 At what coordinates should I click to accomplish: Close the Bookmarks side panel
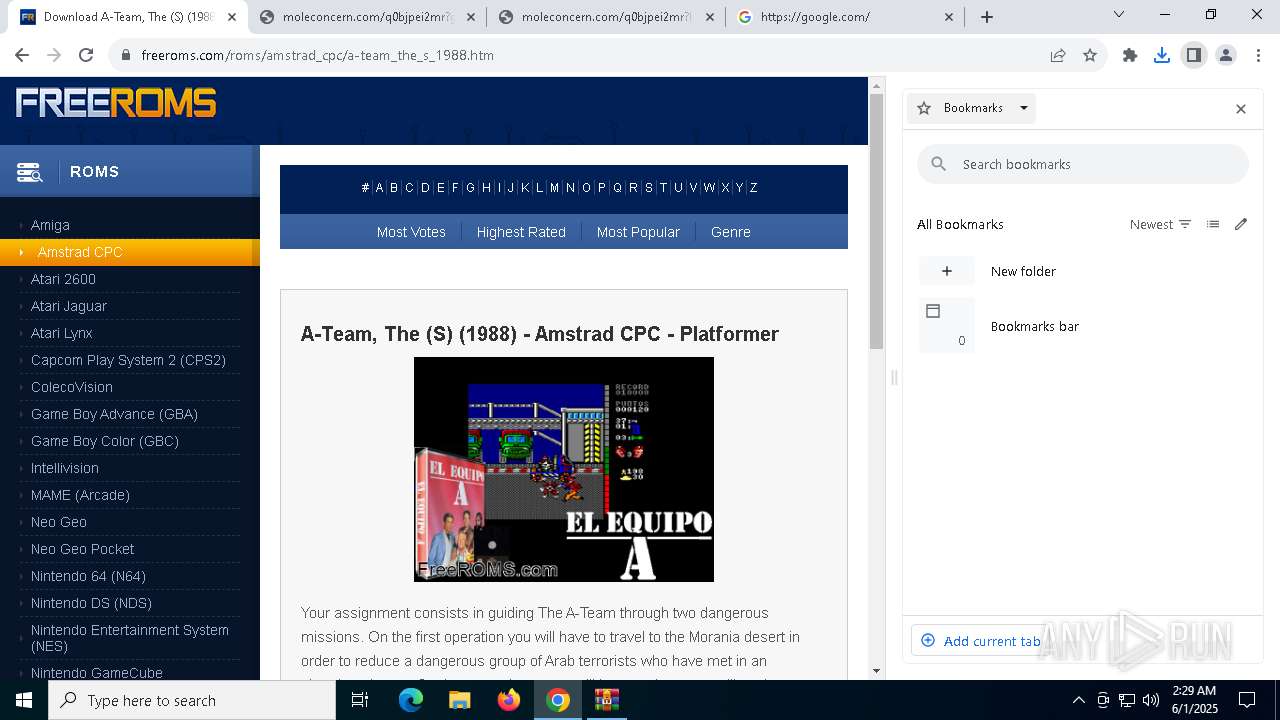pos(1241,108)
